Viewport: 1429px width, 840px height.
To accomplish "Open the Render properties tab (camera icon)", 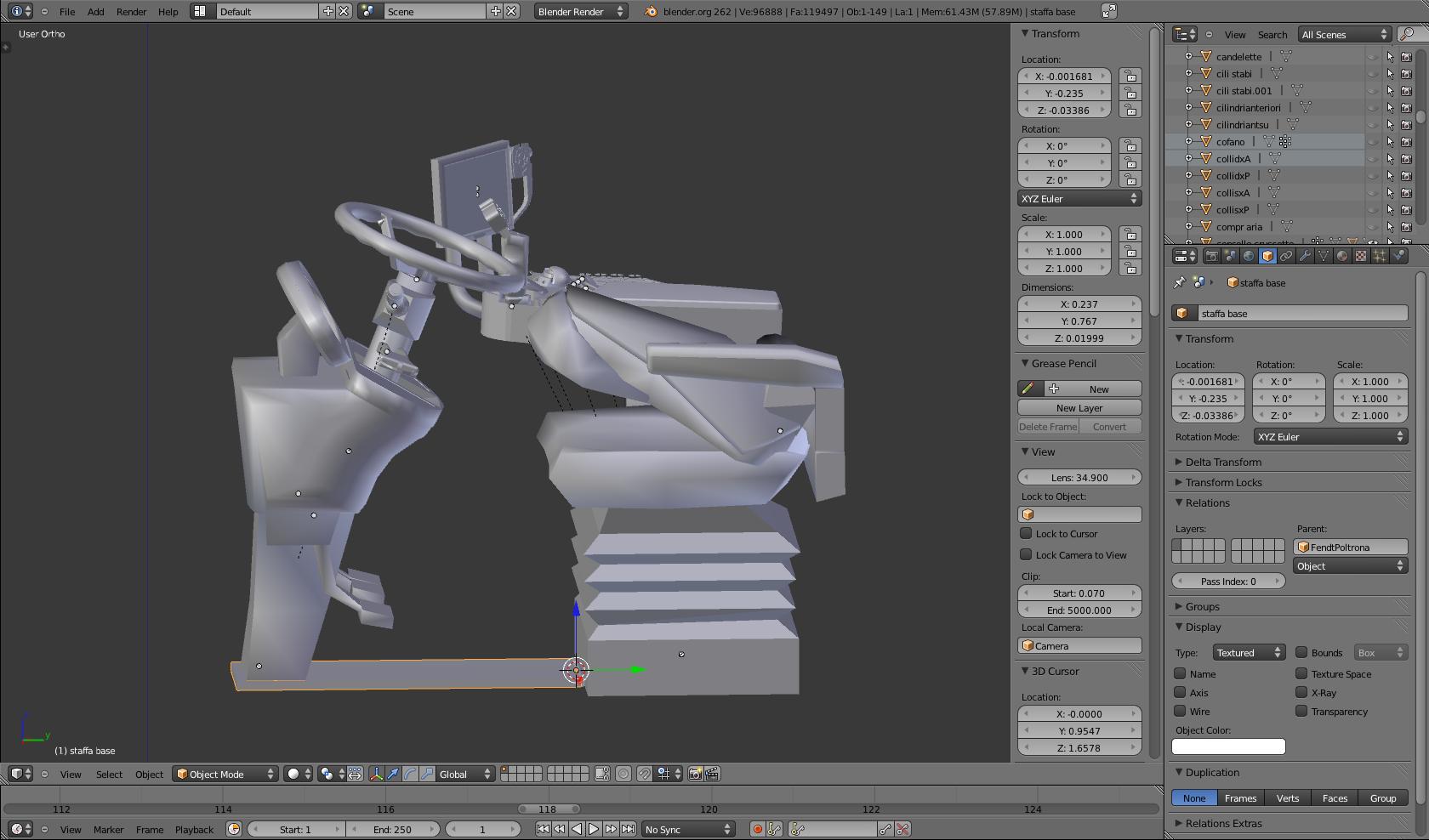I will 1212,256.
